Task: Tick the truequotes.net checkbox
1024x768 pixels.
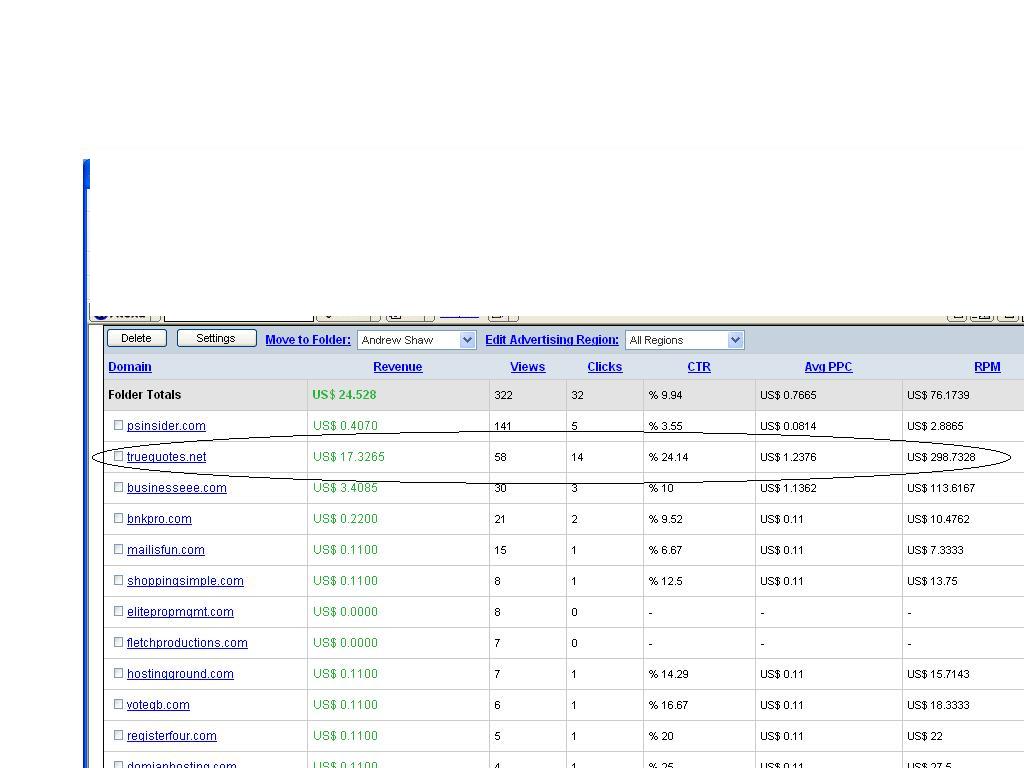Action: click(x=118, y=456)
